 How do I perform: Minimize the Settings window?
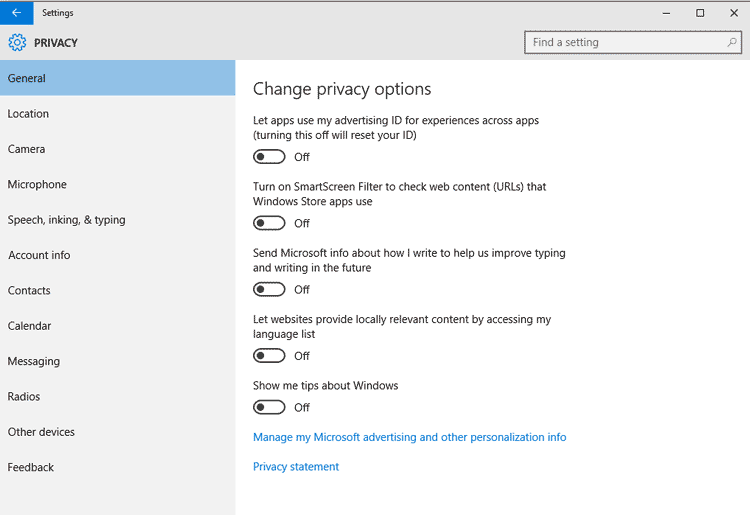(x=666, y=13)
